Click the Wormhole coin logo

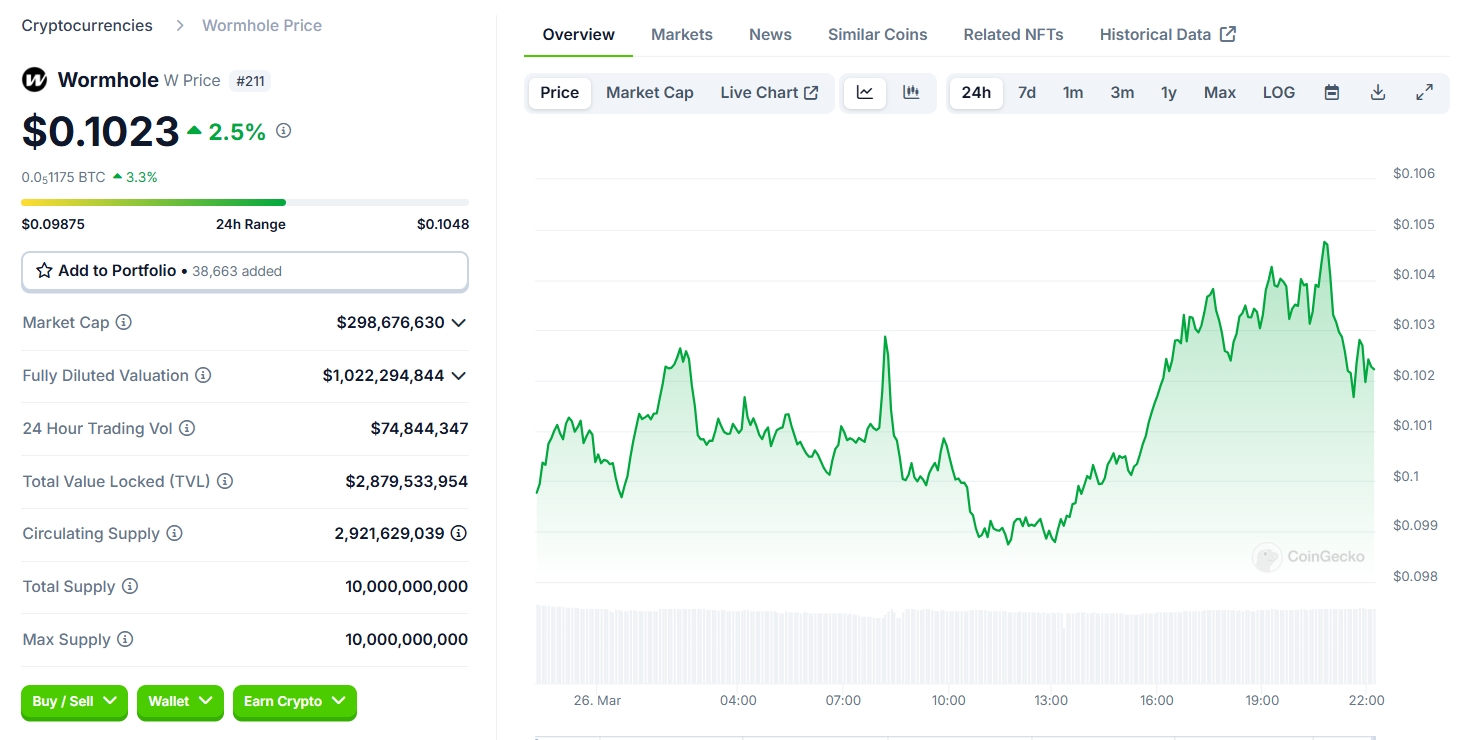(35, 80)
